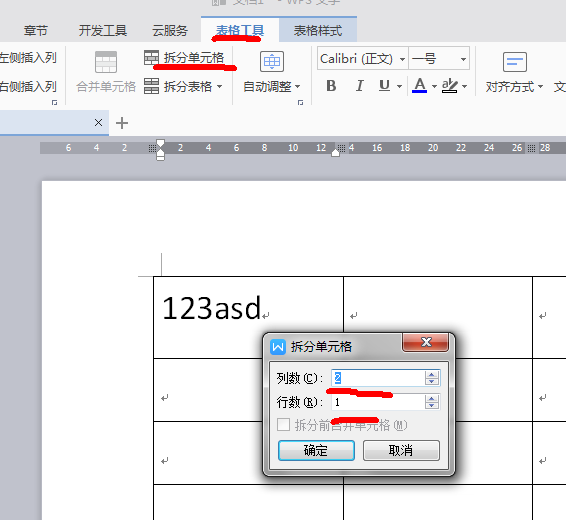This screenshot has height=520, width=566.
Task: Click the WPS icon in dialog title
Action: click(x=278, y=347)
